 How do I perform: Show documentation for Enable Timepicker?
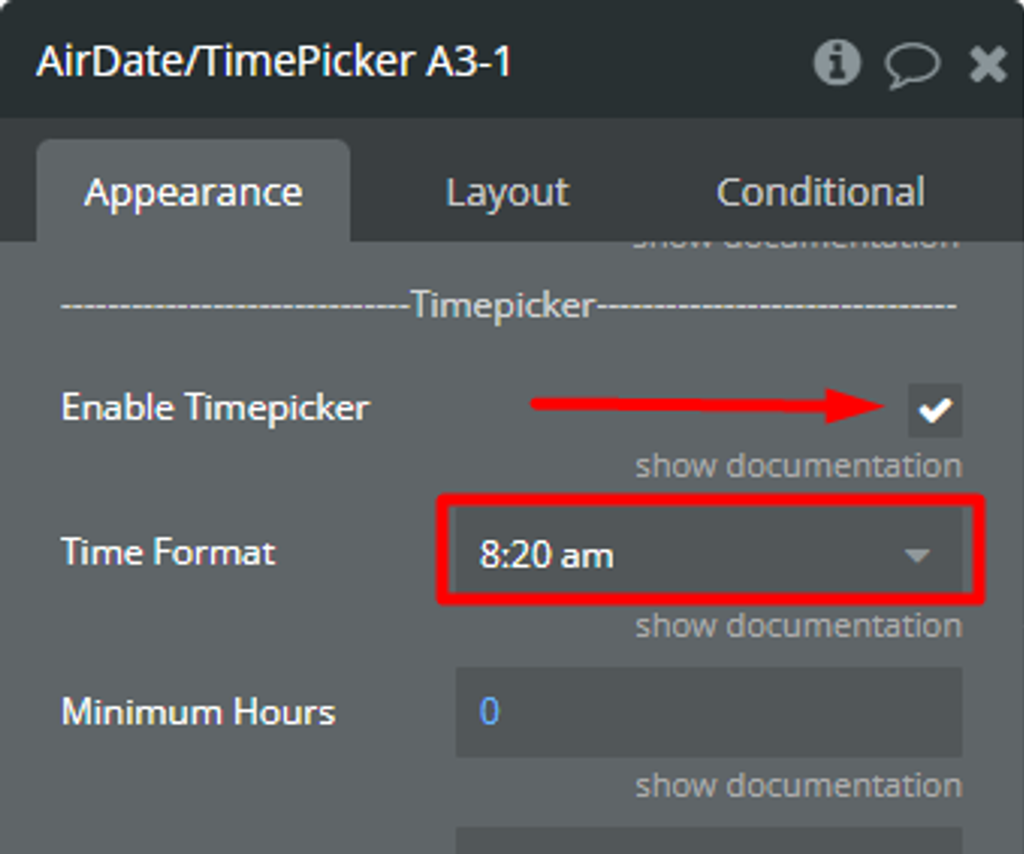pos(798,466)
